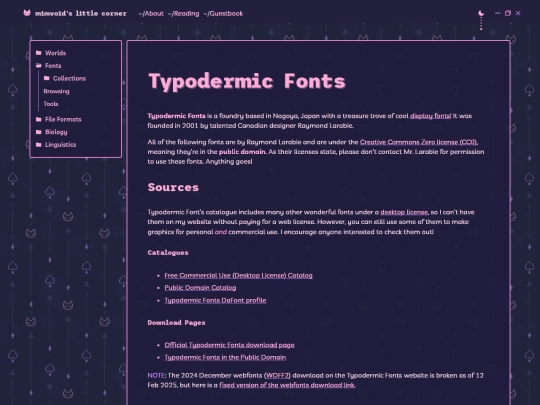Viewport: 540px width, 405px height.
Task: Open Official Typodermic Fonts download page
Action: tap(229, 345)
